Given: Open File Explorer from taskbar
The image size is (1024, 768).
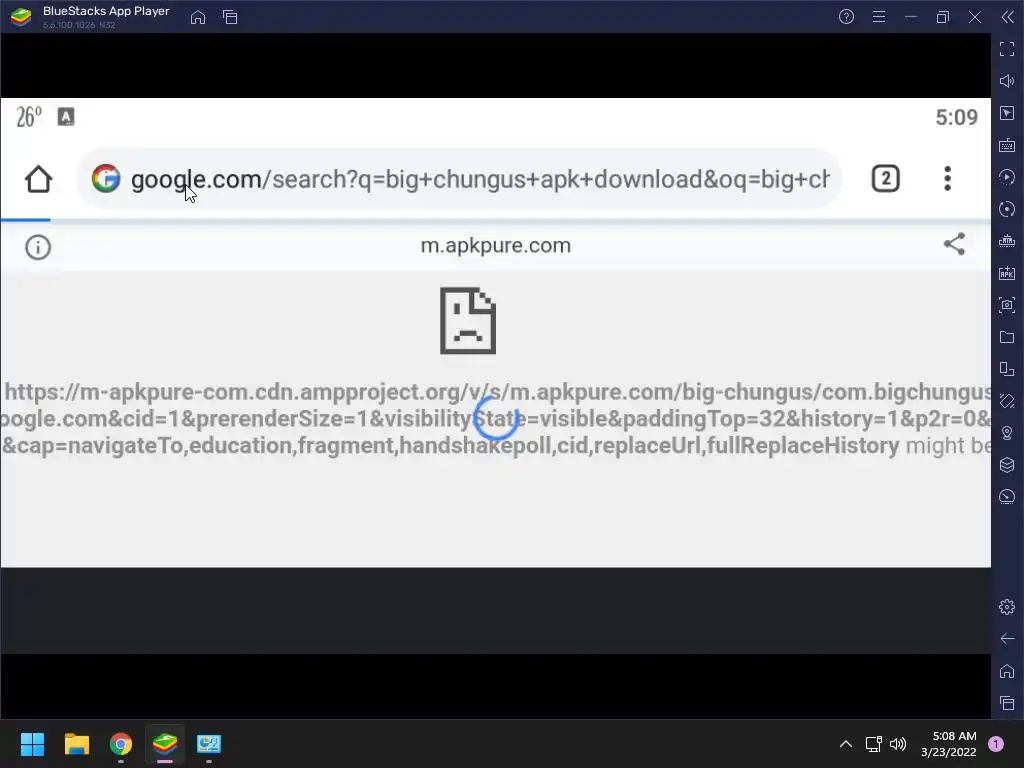Looking at the screenshot, I should click(76, 744).
